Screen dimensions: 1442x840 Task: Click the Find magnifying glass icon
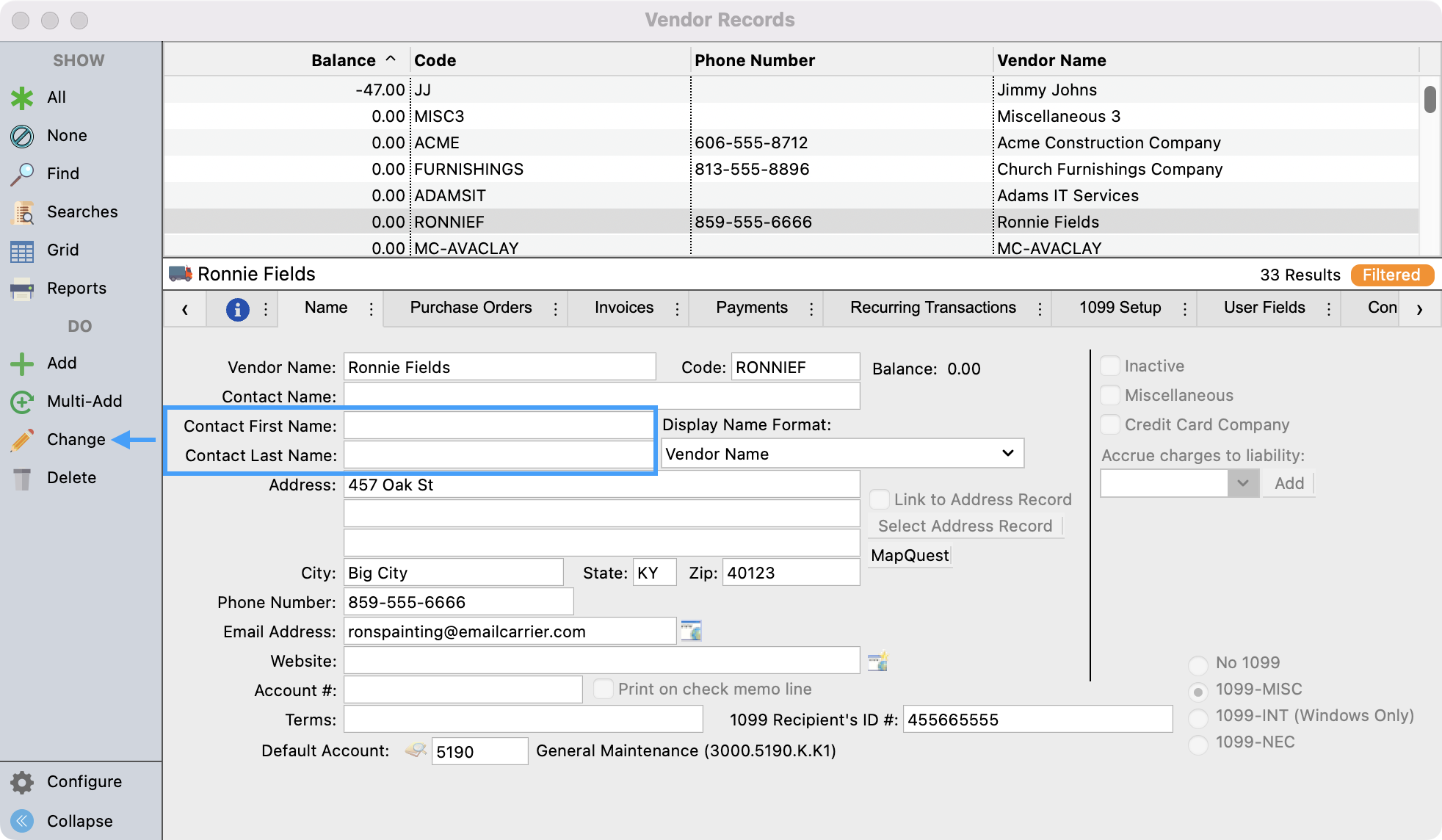22,174
